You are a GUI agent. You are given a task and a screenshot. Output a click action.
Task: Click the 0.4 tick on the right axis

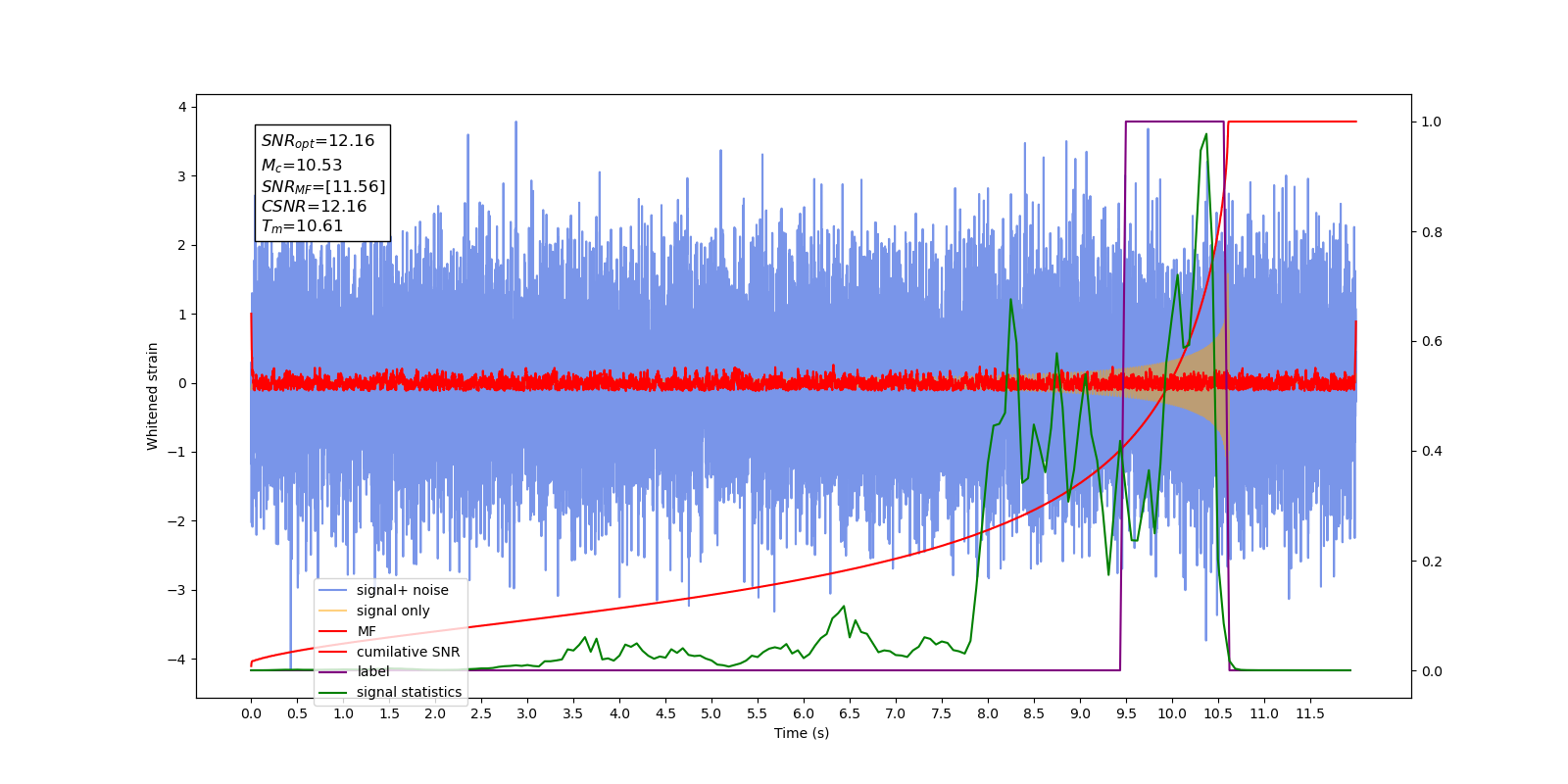pyautogui.click(x=1432, y=452)
